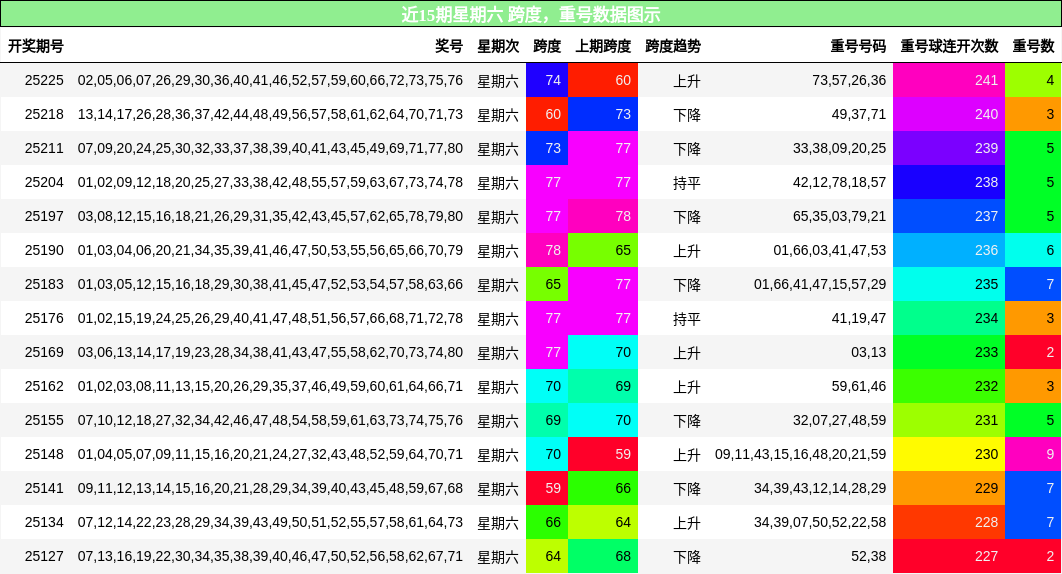The height and width of the screenshot is (574, 1062).
Task: Click the span cell 78 in row 25190
Action: click(x=547, y=251)
